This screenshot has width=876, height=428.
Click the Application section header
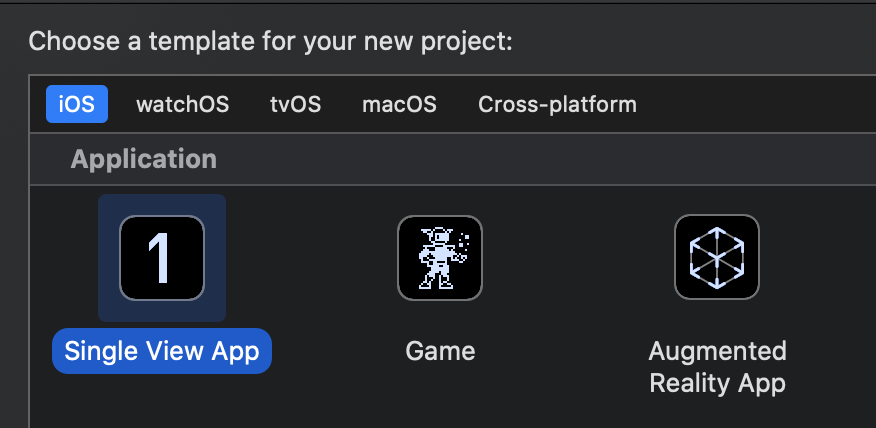point(144,159)
